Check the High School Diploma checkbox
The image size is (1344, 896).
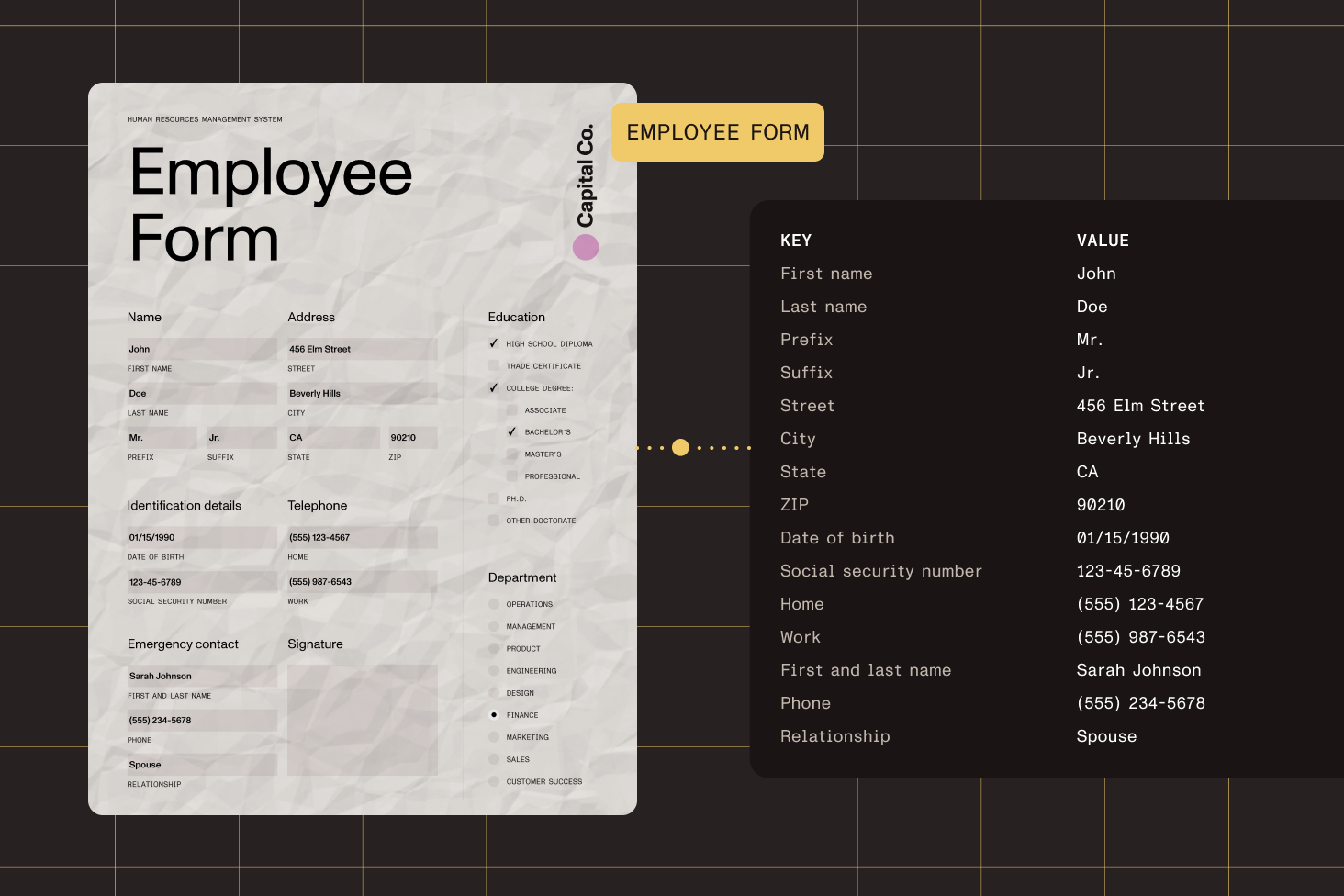pyautogui.click(x=493, y=343)
